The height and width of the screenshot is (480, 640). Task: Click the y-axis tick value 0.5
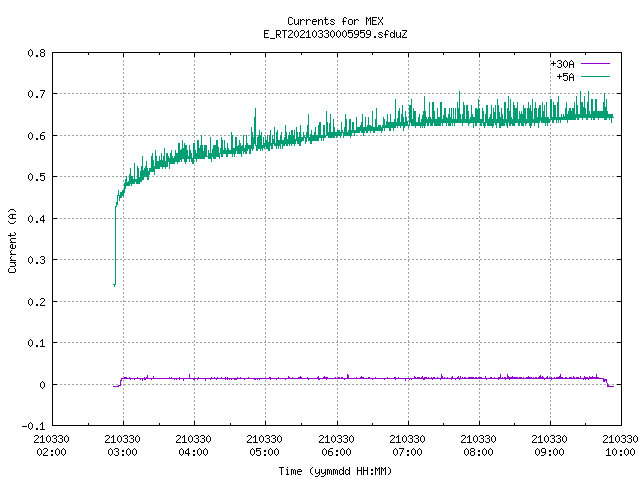(x=37, y=177)
